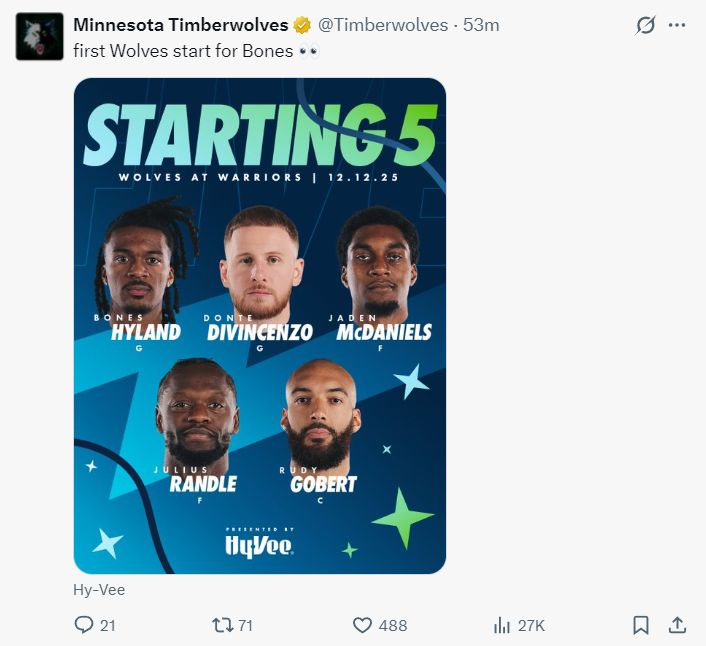The image size is (706, 646).
Task: Open the Timberwolves wolf profile avatar
Action: click(x=39, y=37)
